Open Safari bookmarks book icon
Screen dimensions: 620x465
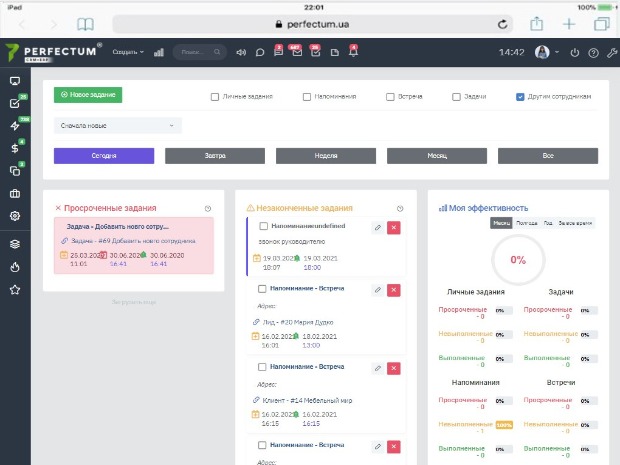click(x=85, y=25)
